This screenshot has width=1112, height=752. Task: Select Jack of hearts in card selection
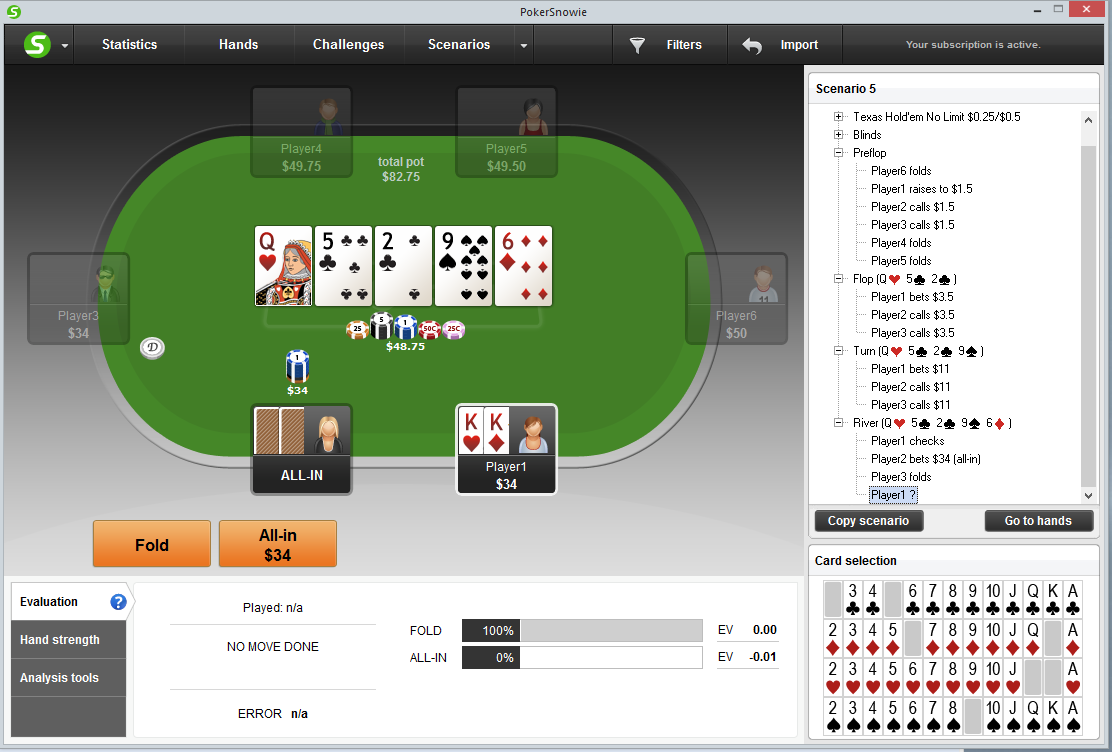pyautogui.click(x=1013, y=678)
